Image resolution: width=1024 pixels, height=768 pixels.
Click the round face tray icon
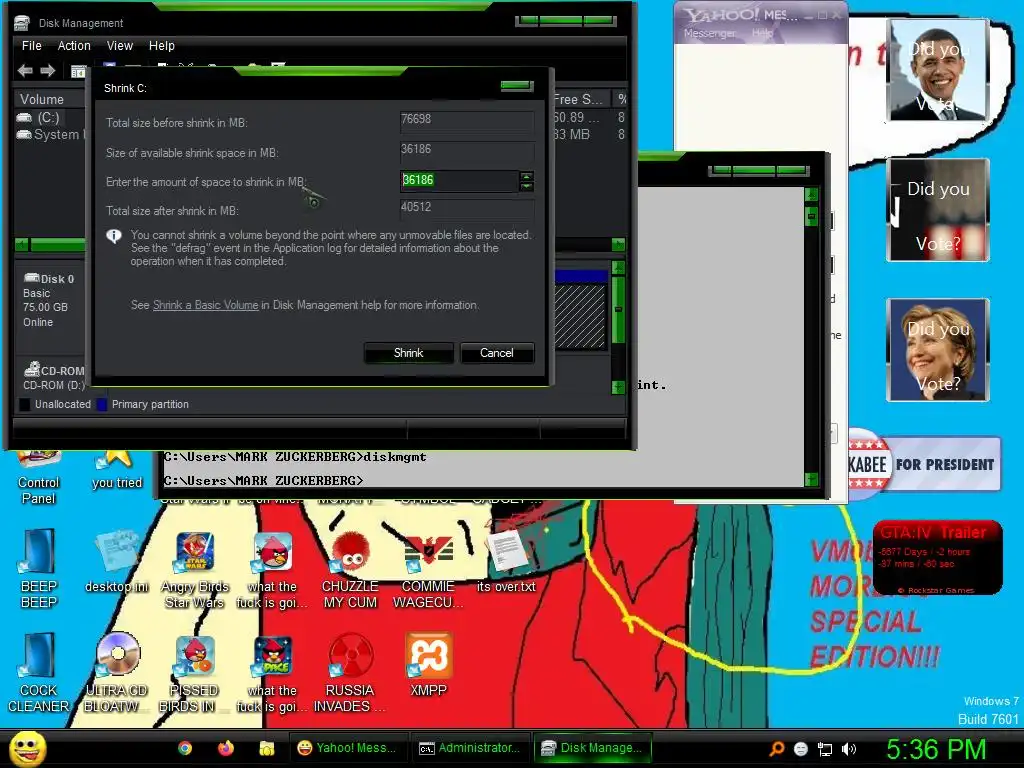[x=801, y=749]
